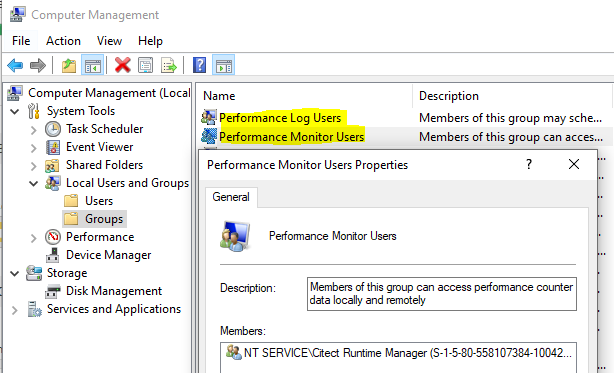
Task: Click the Task Scheduler clock icon
Action: tap(53, 129)
